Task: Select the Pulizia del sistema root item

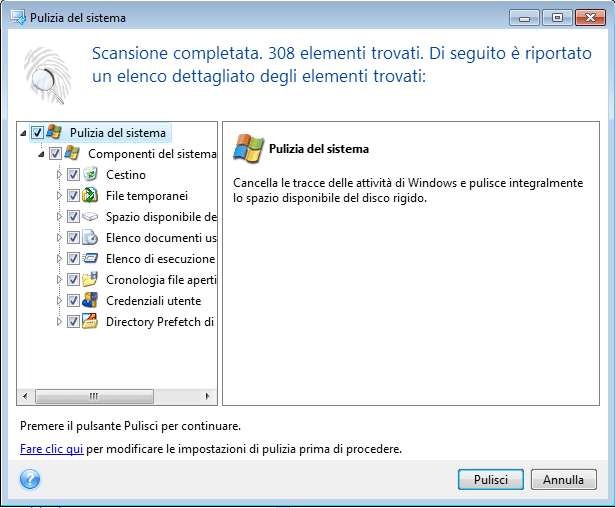Action: click(x=118, y=133)
